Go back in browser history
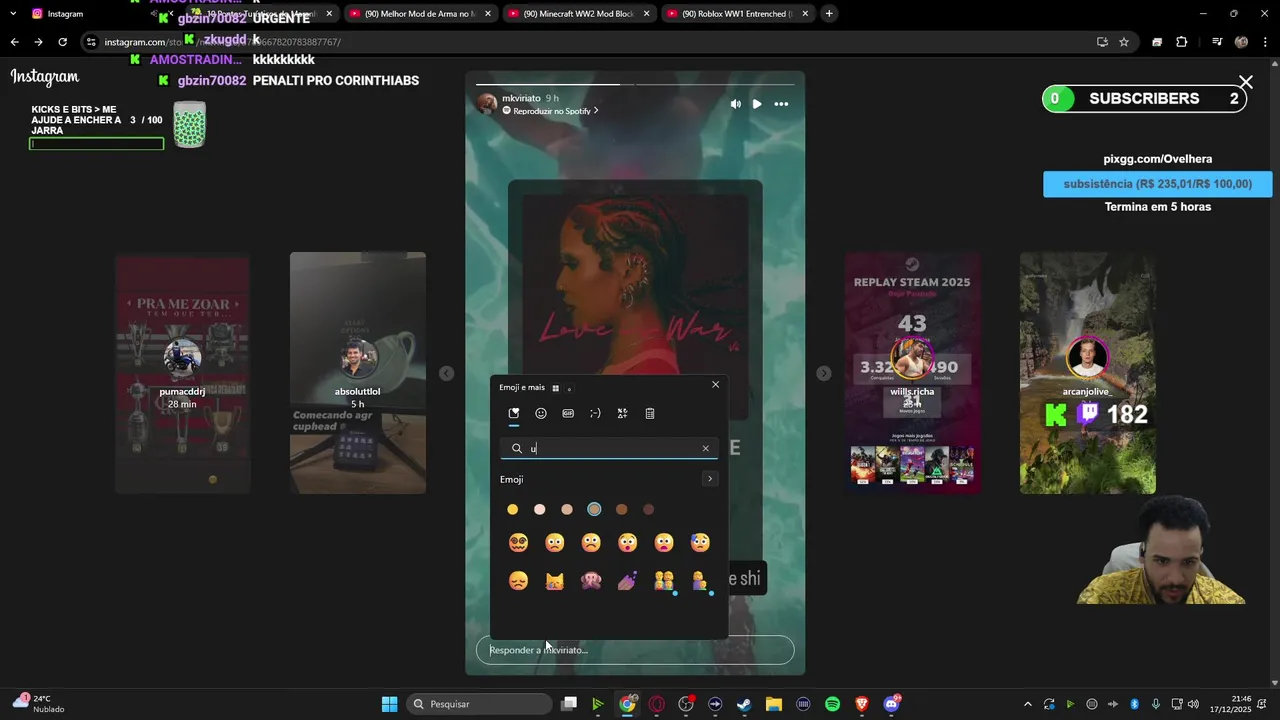Image resolution: width=1280 pixels, height=720 pixels. click(14, 42)
